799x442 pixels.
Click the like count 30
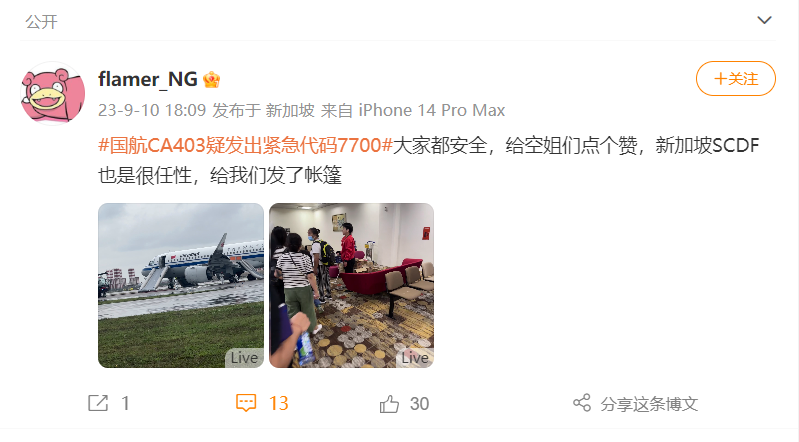(419, 404)
